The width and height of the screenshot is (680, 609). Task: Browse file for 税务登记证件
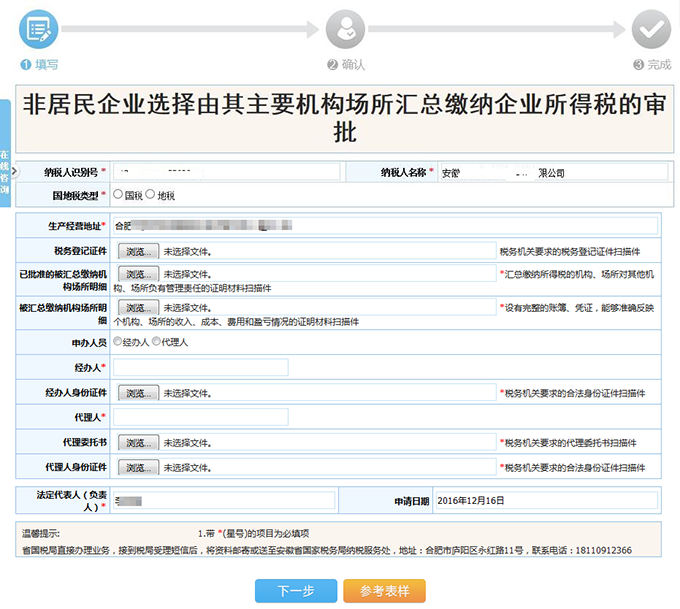(x=138, y=251)
